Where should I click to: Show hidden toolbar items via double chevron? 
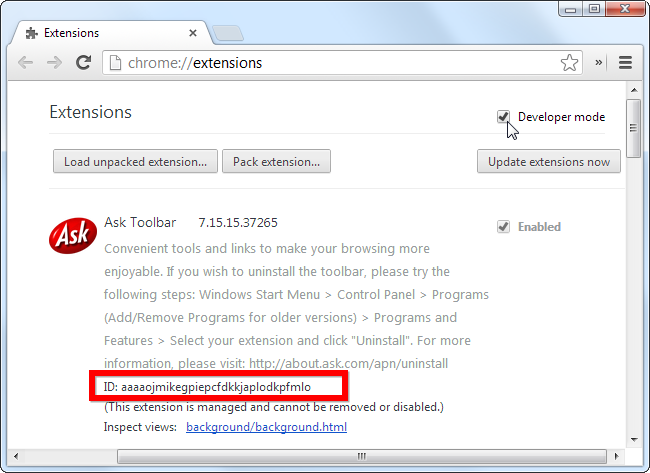pos(599,62)
